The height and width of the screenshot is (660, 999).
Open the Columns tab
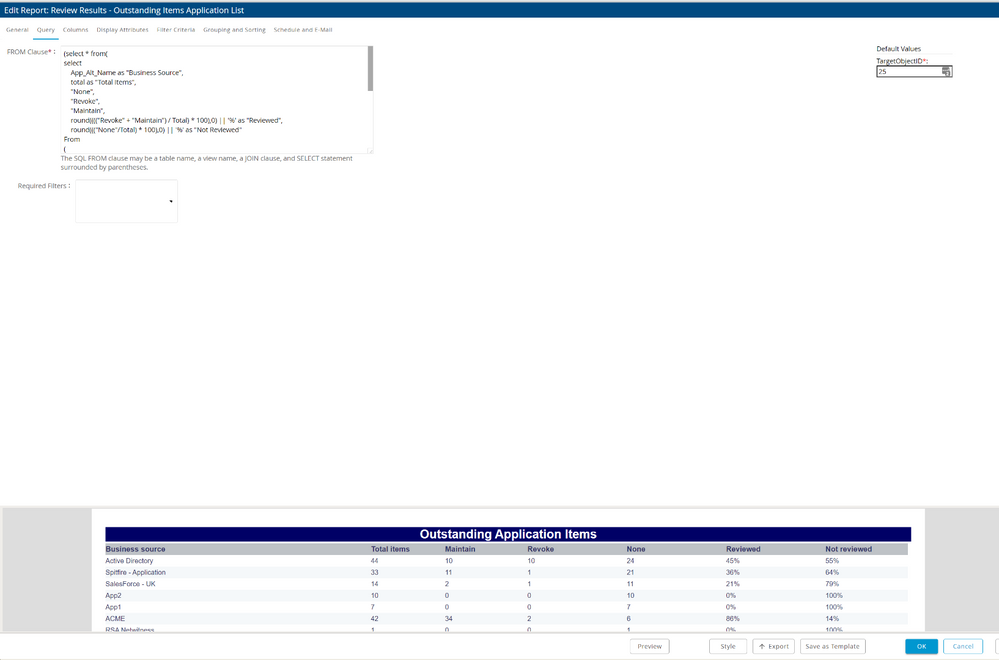pos(75,30)
